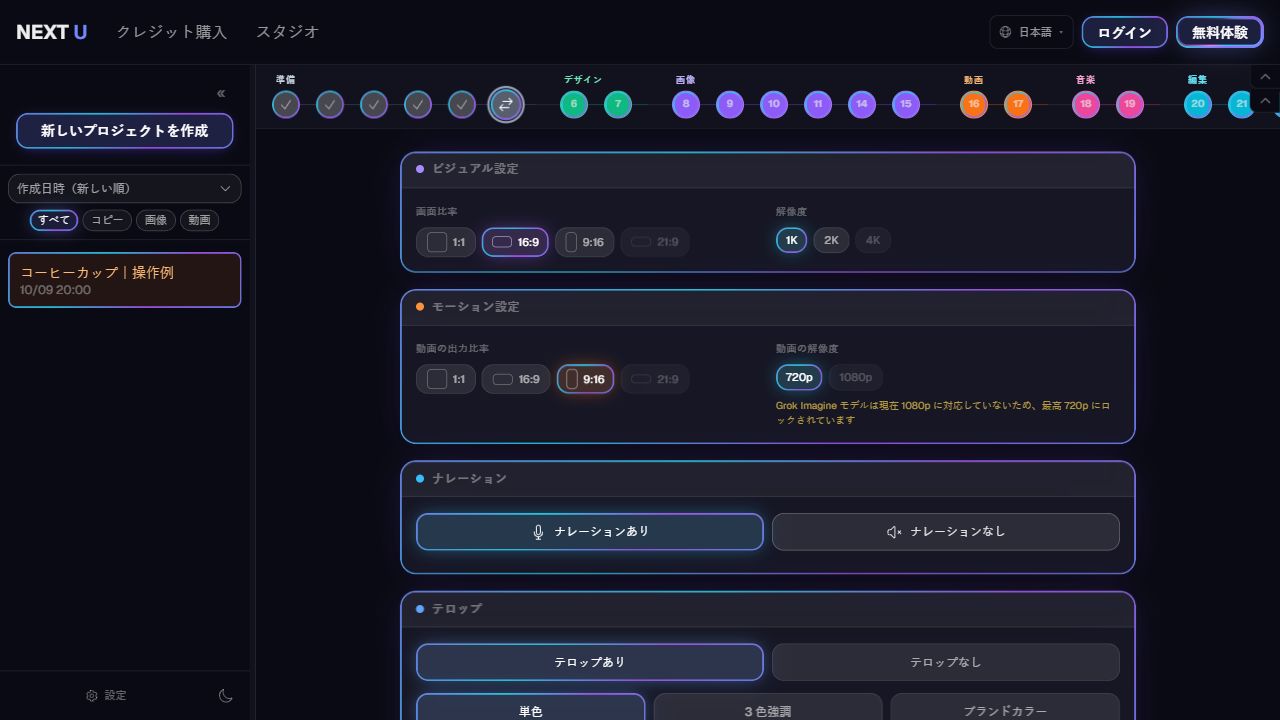This screenshot has width=1280, height=720.
Task: Select 16:9 output ratio in モーション設定
Action: [516, 379]
